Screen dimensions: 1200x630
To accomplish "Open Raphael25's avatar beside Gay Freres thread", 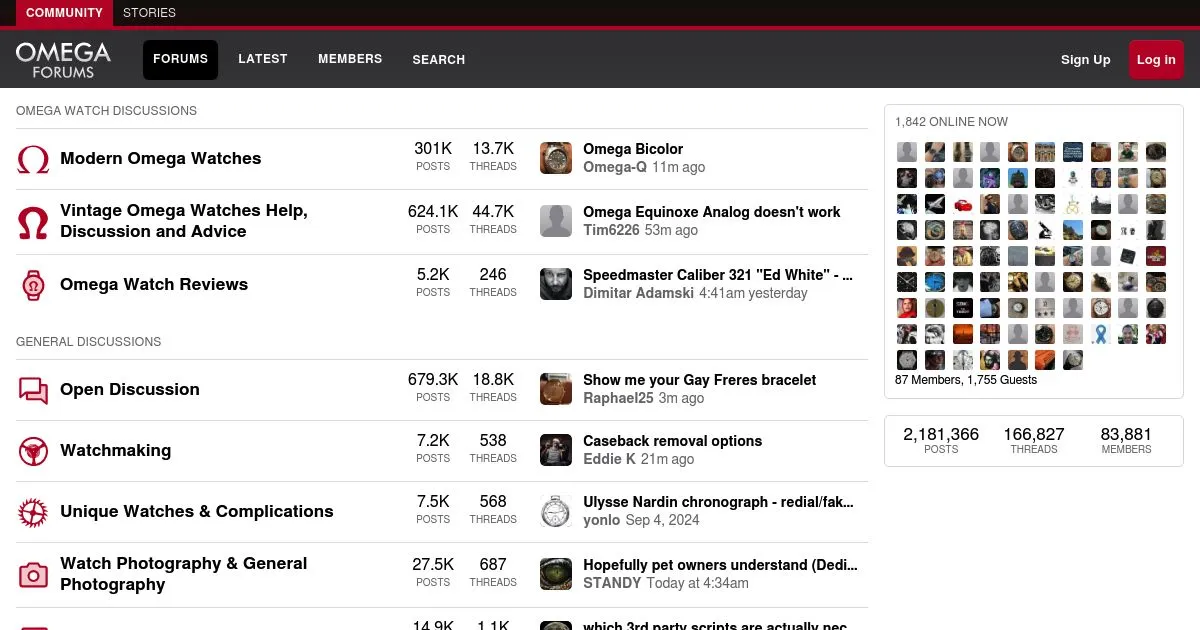I will tap(556, 390).
